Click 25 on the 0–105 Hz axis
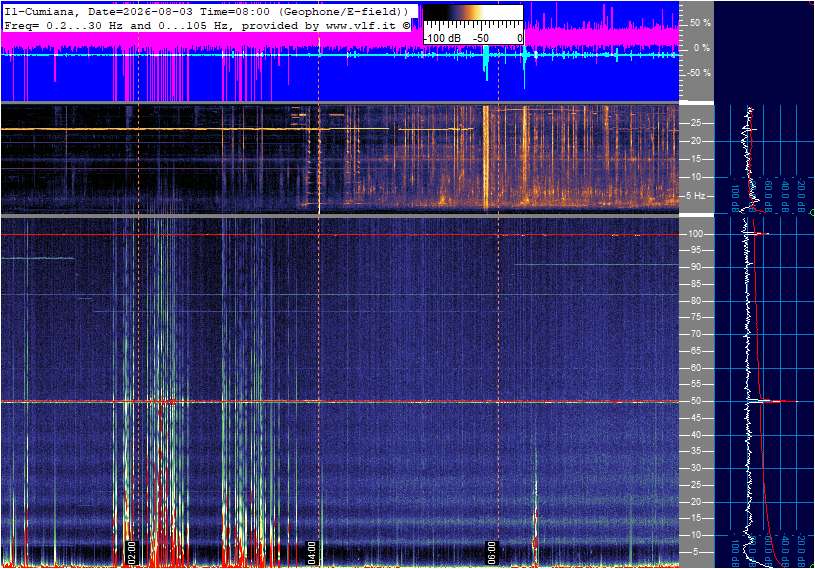The height and width of the screenshot is (569, 815). tap(695, 485)
